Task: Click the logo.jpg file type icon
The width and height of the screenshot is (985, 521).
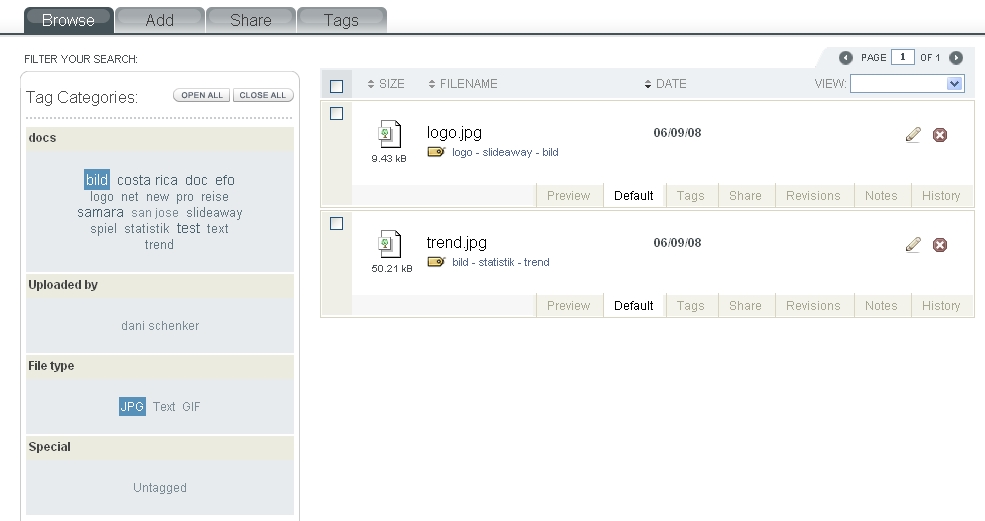Action: pyautogui.click(x=389, y=135)
